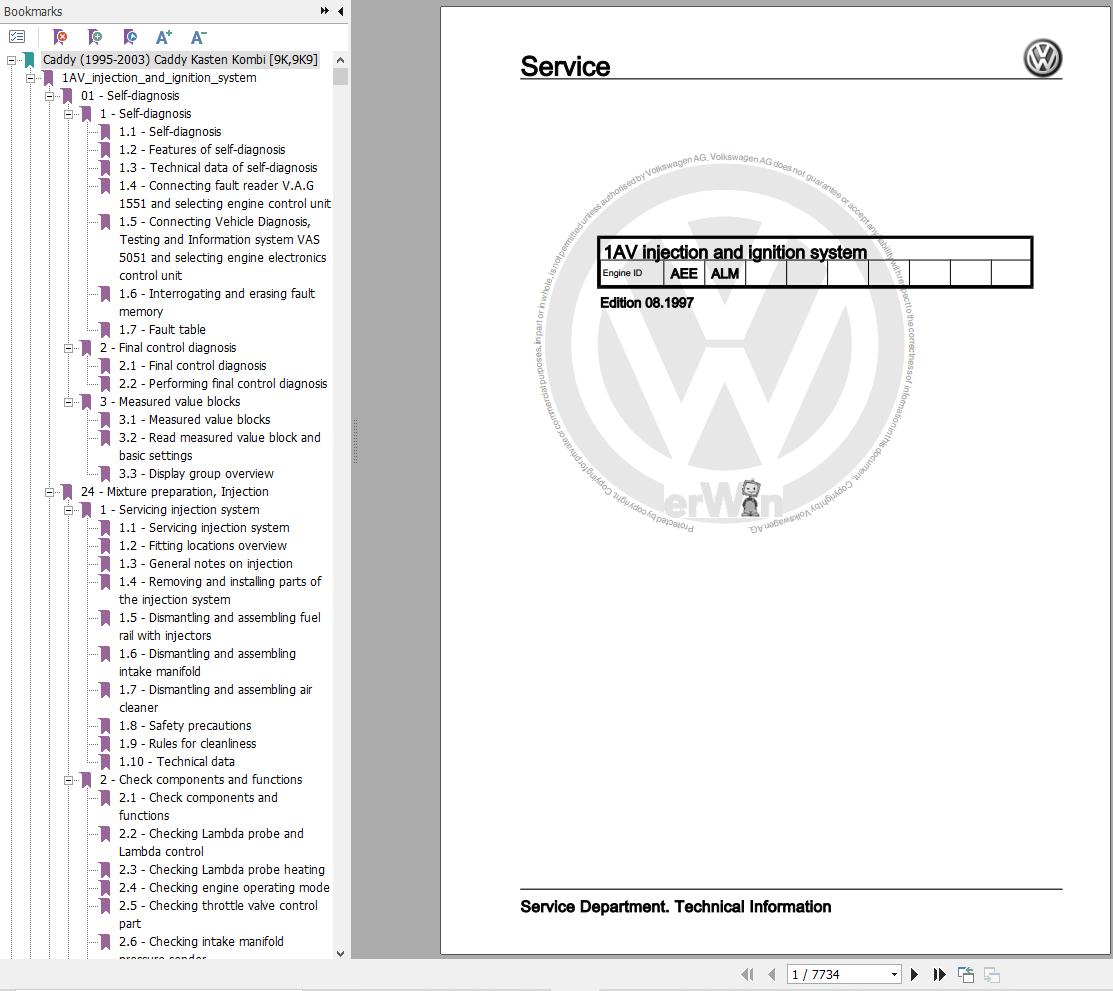1113x991 pixels.
Task: Go to first page button
Action: [x=747, y=975]
